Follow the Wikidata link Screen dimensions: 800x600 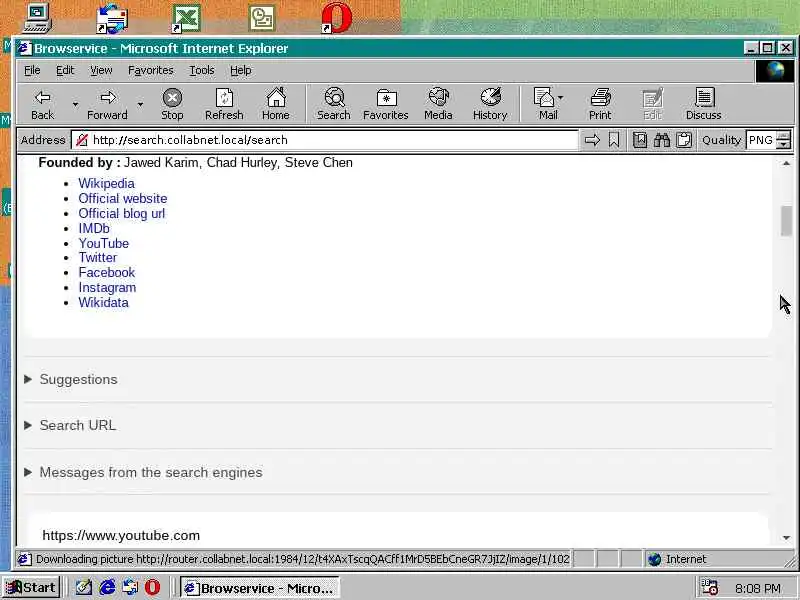pyautogui.click(x=104, y=303)
